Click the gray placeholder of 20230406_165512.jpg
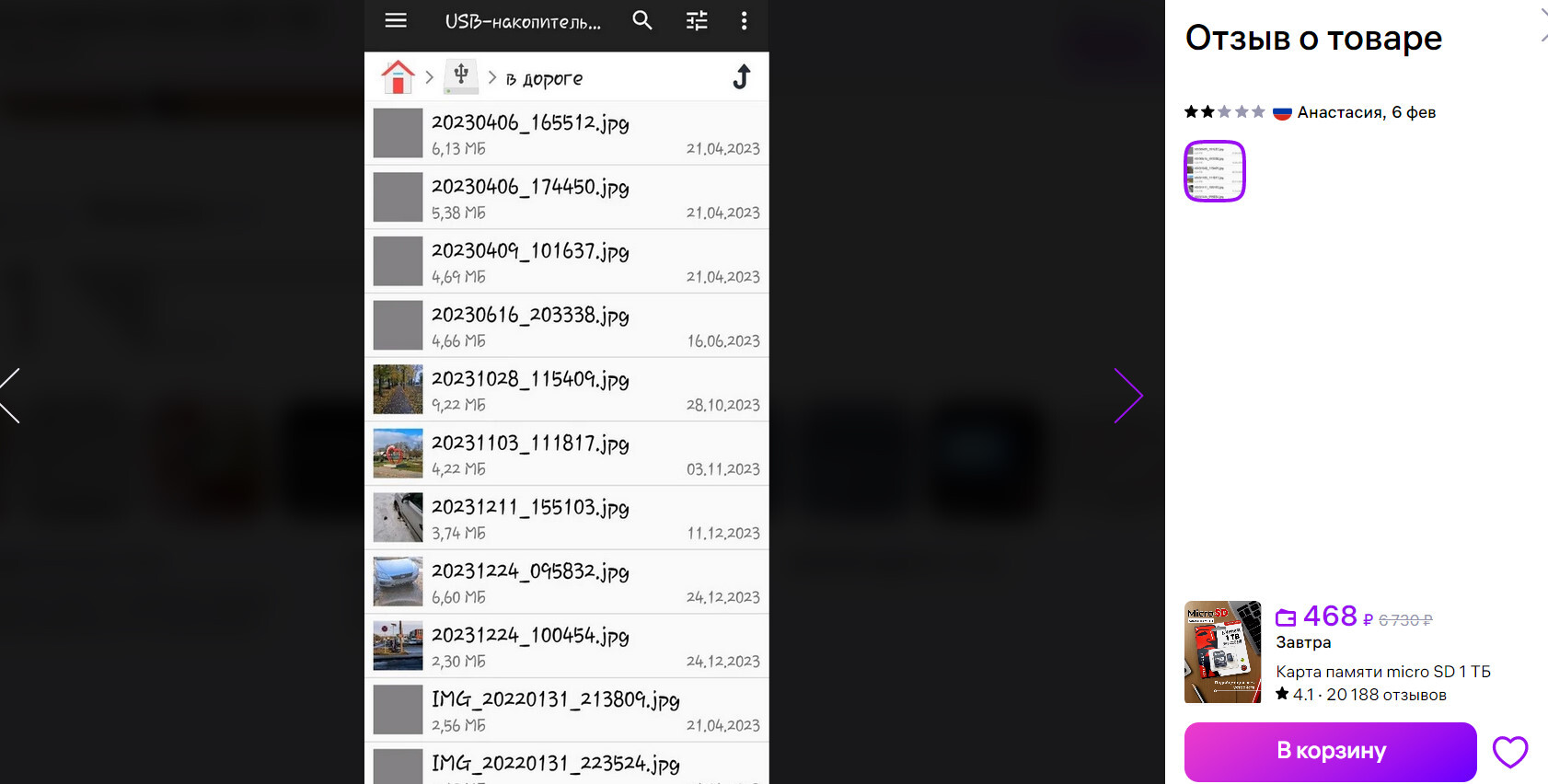The image size is (1548, 784). [398, 133]
